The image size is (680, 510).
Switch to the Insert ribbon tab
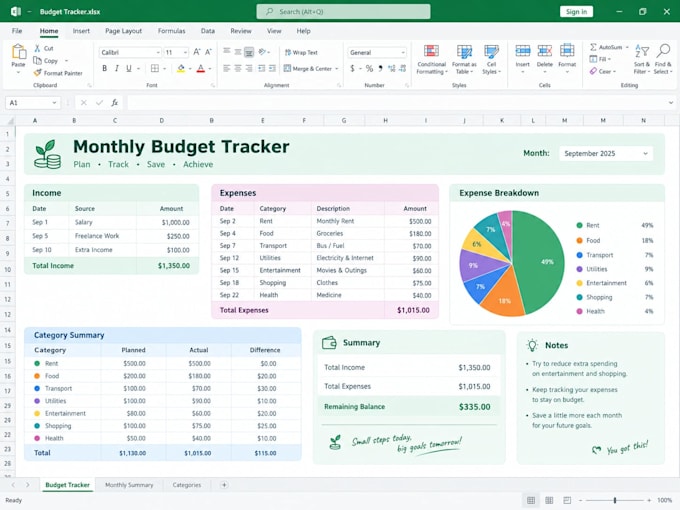(81, 31)
